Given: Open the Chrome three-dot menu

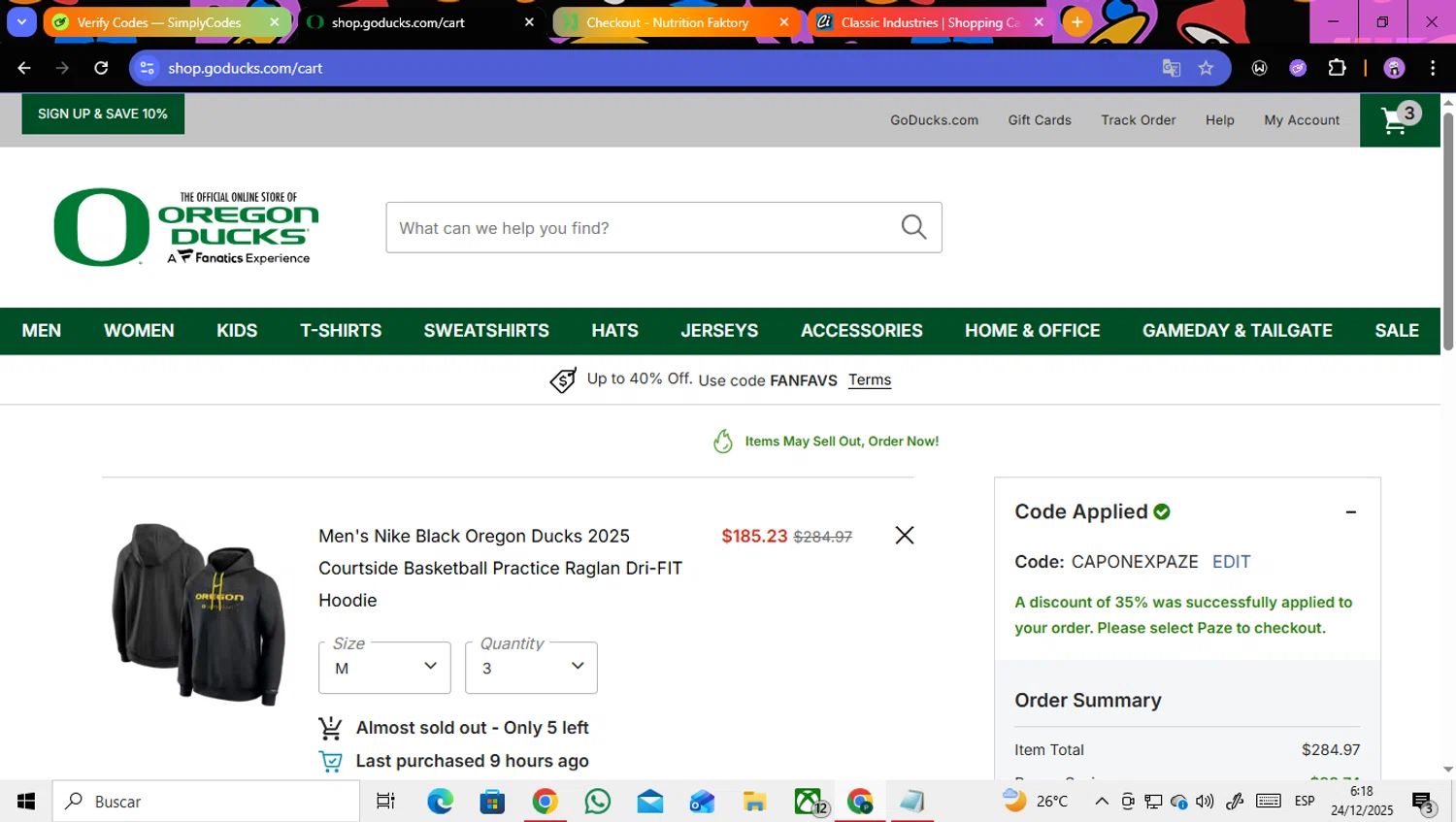Looking at the screenshot, I should click(1433, 68).
